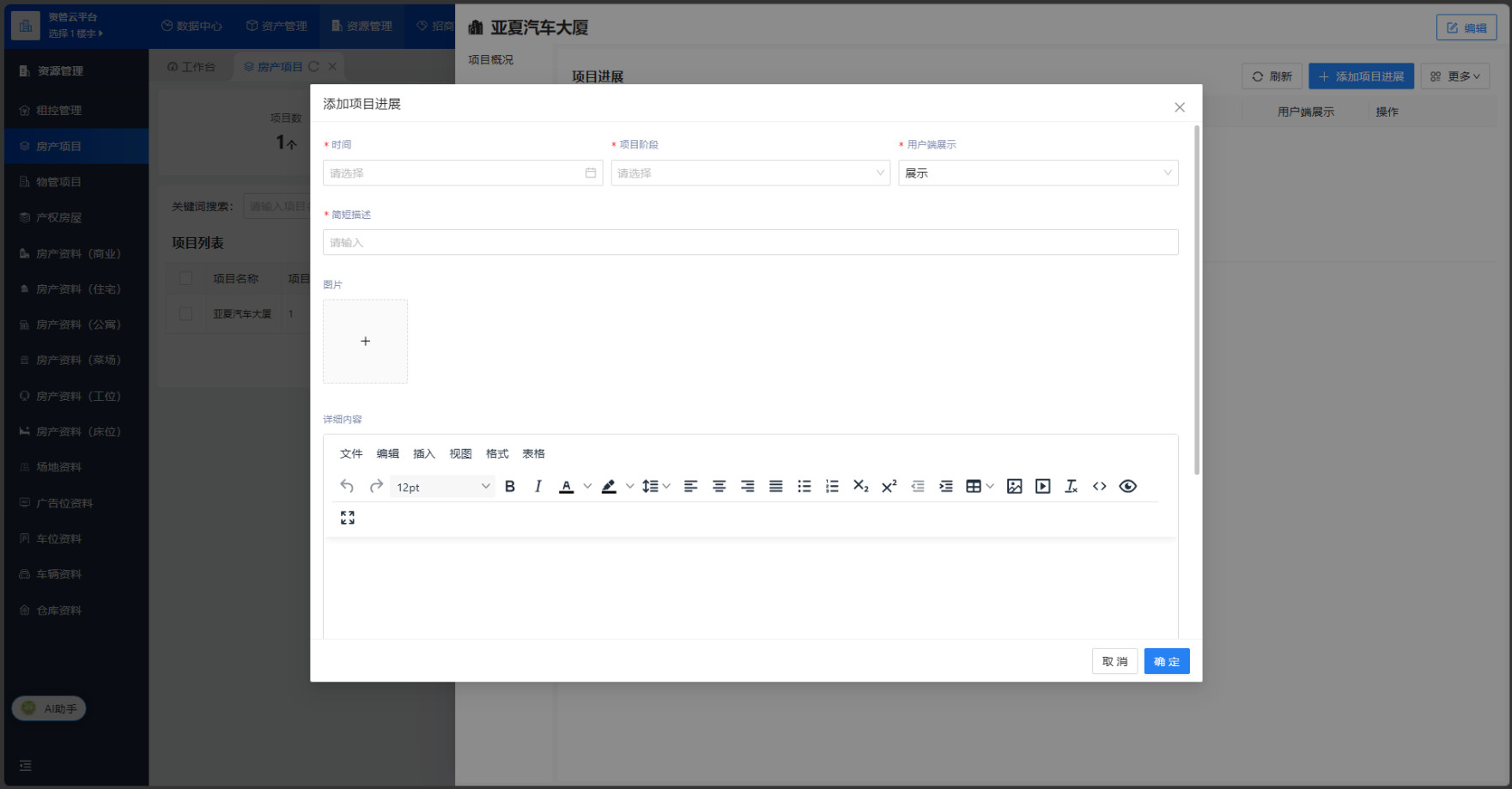Tick the header checkbox in the 项目列表 table
1512x789 pixels.
pos(185,278)
